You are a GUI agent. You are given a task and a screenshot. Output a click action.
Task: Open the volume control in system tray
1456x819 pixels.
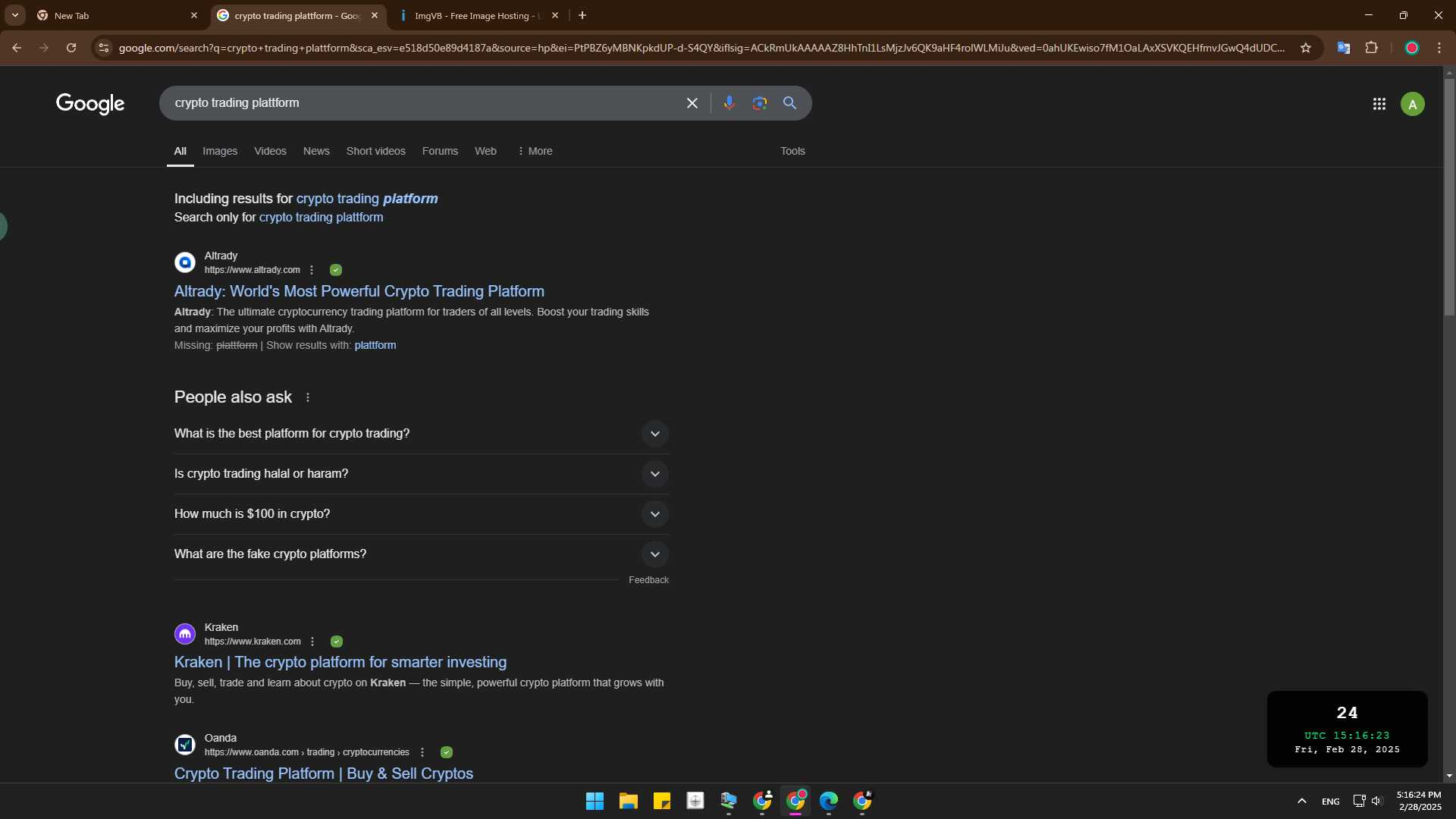tap(1377, 801)
